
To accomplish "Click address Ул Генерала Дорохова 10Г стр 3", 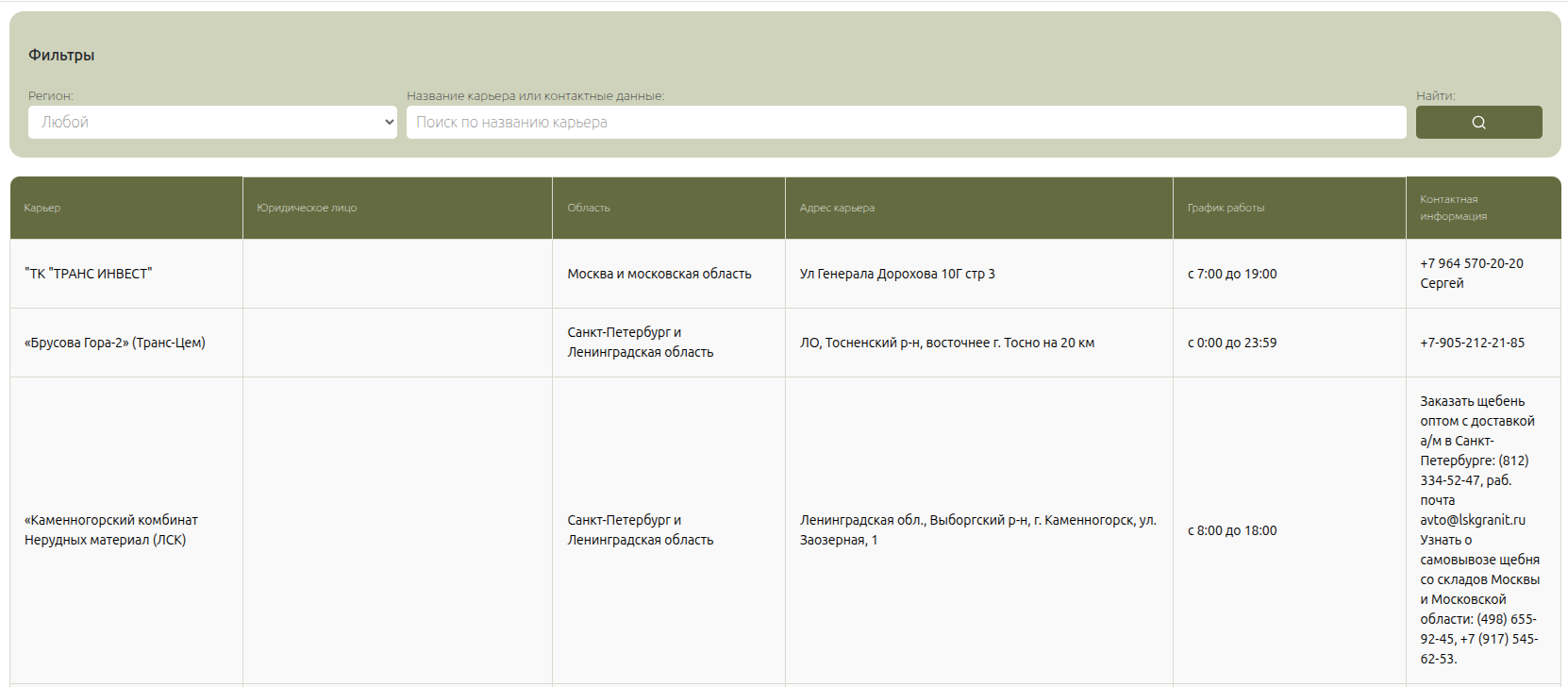I will 897,274.
